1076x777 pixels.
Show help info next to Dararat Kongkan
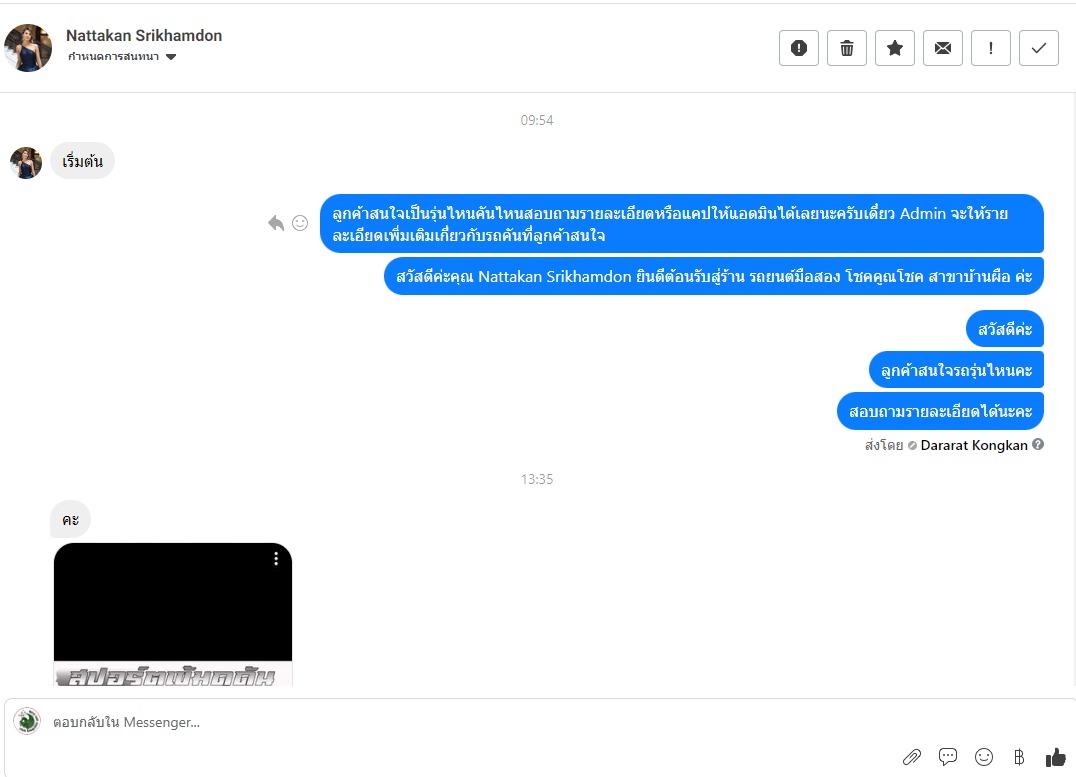1038,444
